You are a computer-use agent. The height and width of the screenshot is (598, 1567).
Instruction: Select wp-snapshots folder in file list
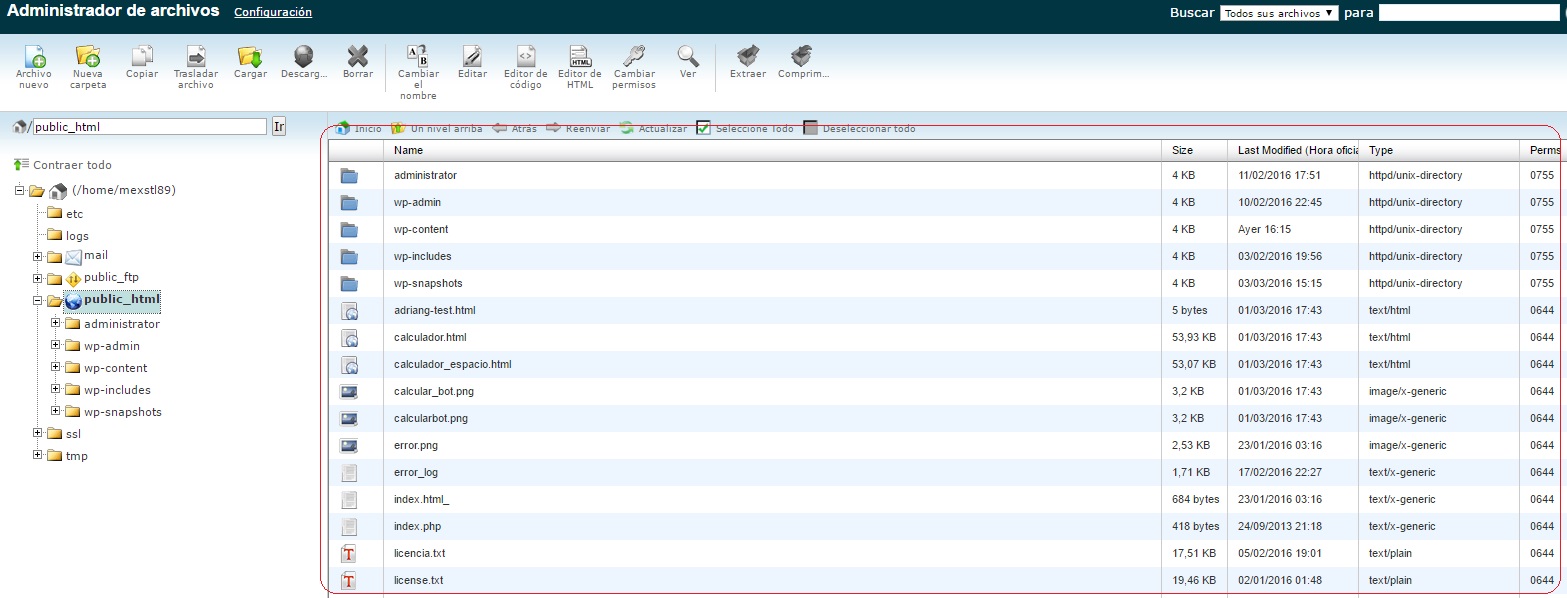[428, 283]
